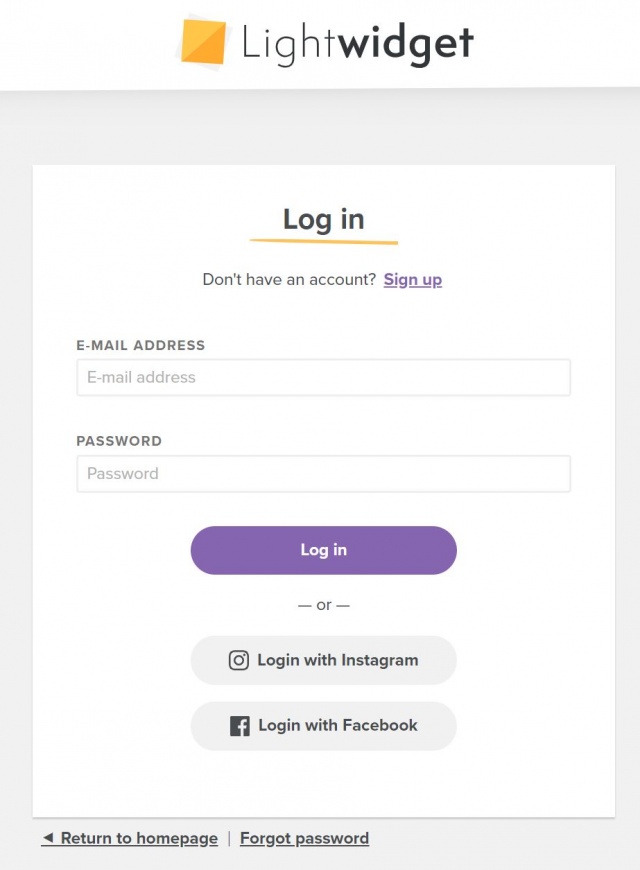Click the Facebook 'f' icon
Screen dimensions: 640x870
[240, 726]
